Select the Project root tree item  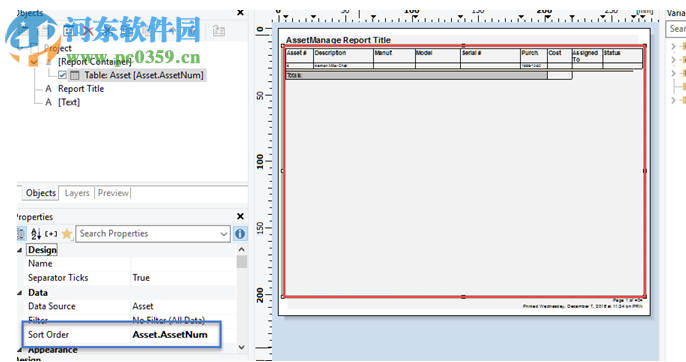57,48
